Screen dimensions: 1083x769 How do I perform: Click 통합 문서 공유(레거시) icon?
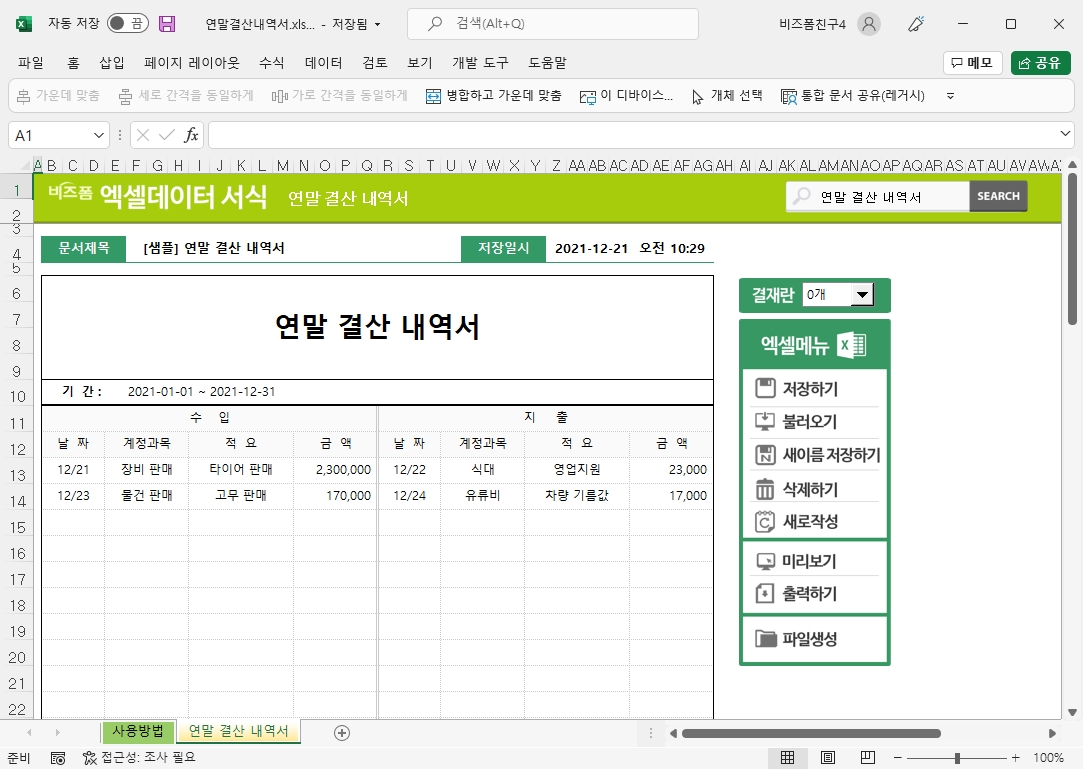[x=789, y=96]
